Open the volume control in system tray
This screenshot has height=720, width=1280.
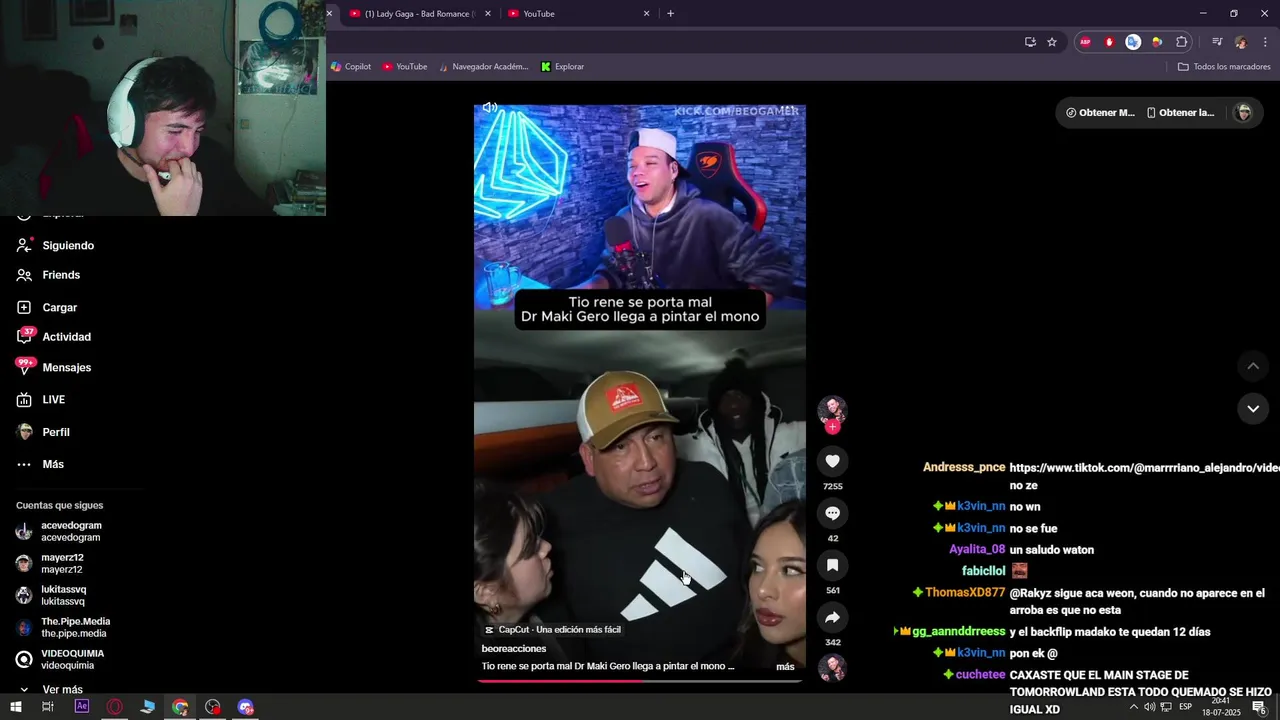[x=1150, y=707]
